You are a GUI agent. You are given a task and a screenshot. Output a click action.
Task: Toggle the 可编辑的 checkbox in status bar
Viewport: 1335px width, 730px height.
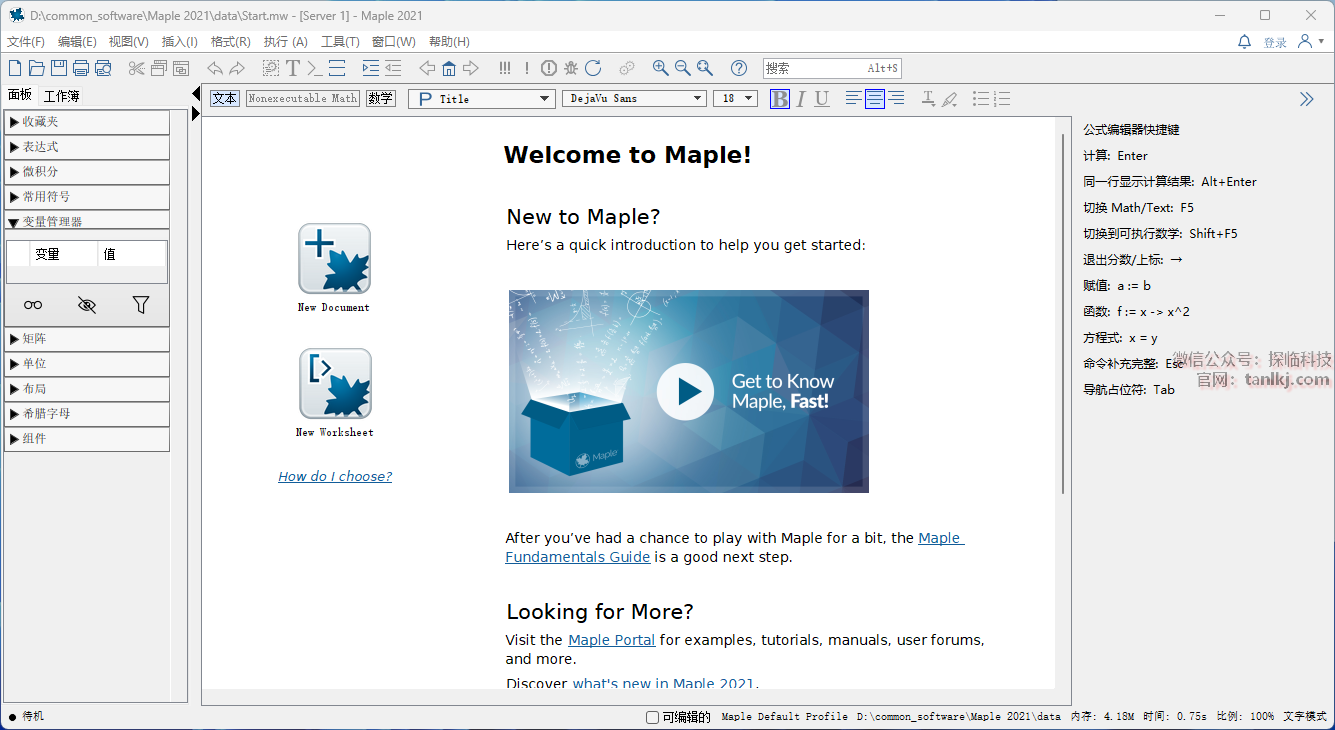[x=653, y=717]
